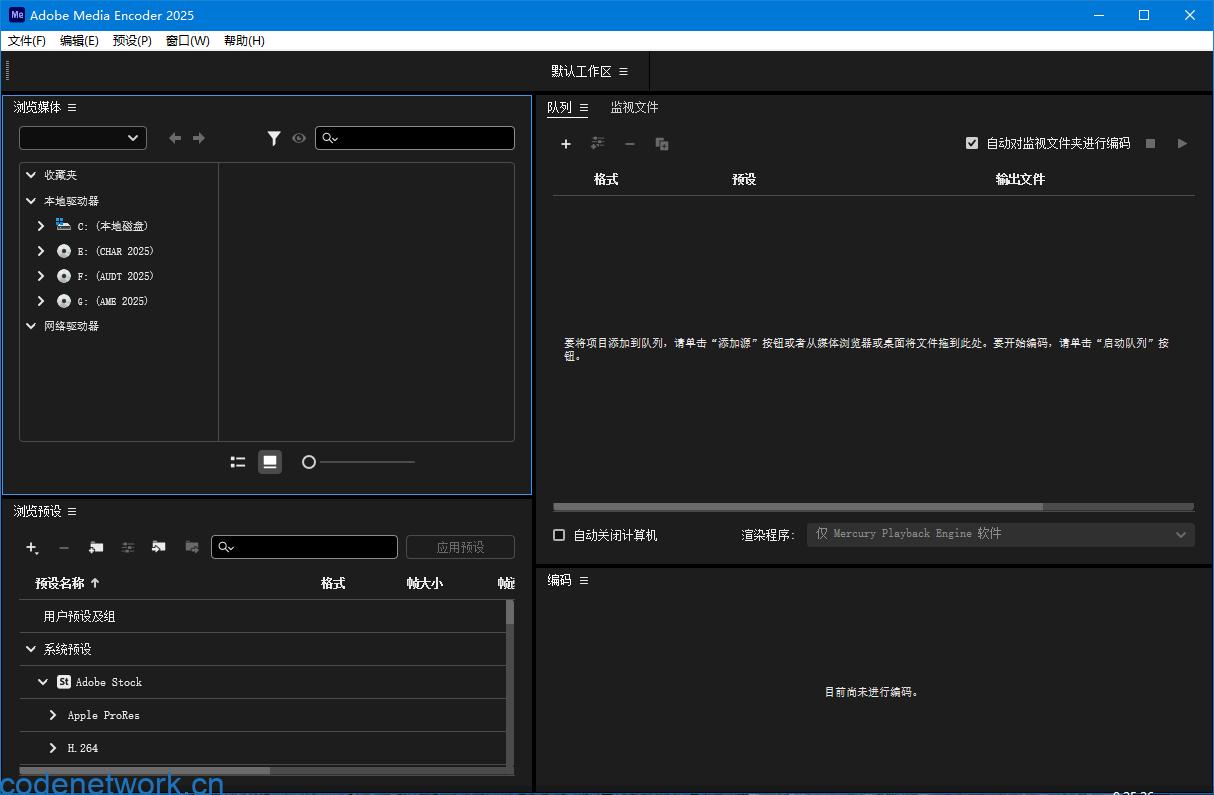Expand the C: local disk drive

pos(40,225)
